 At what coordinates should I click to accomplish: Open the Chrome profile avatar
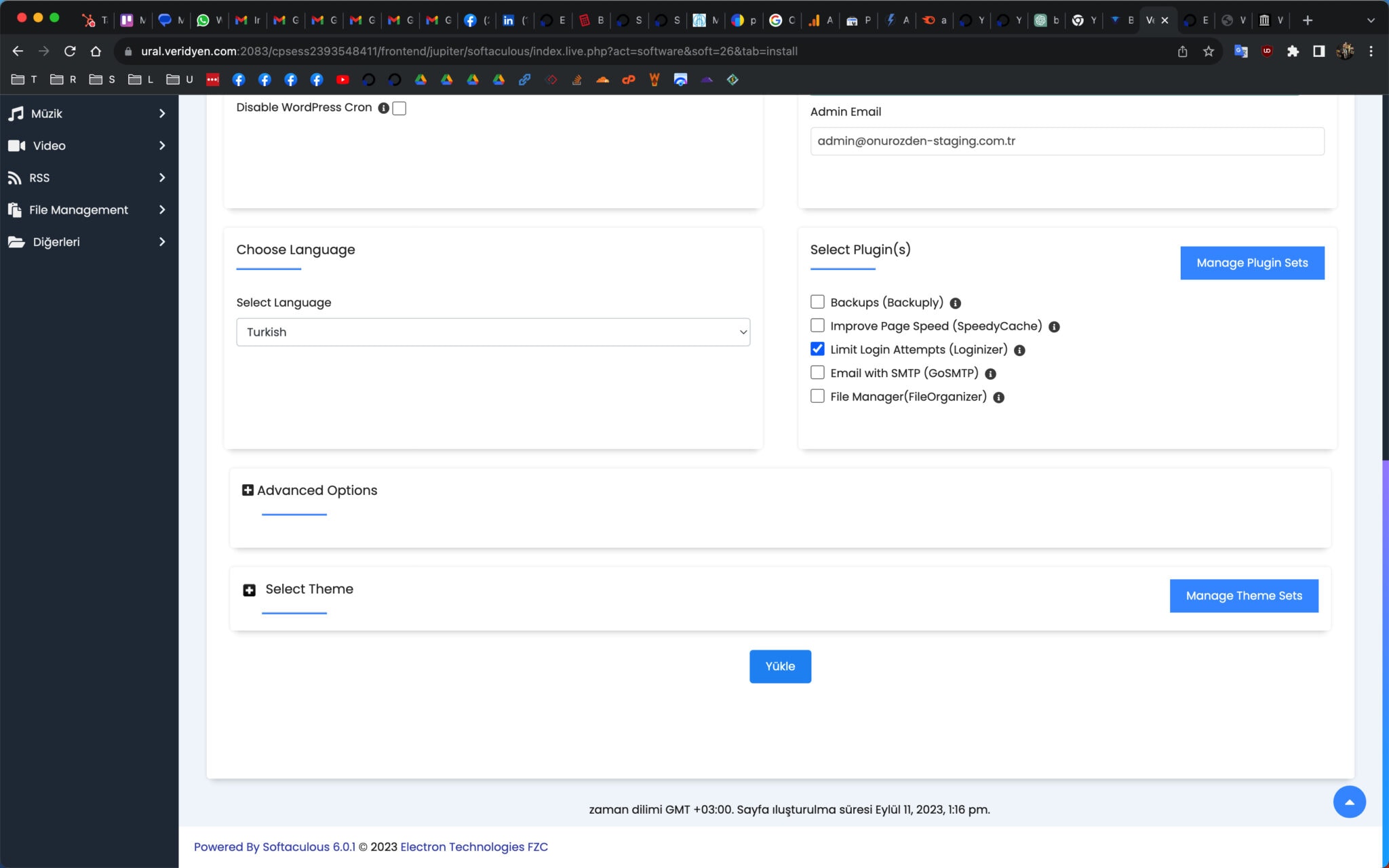1345,52
